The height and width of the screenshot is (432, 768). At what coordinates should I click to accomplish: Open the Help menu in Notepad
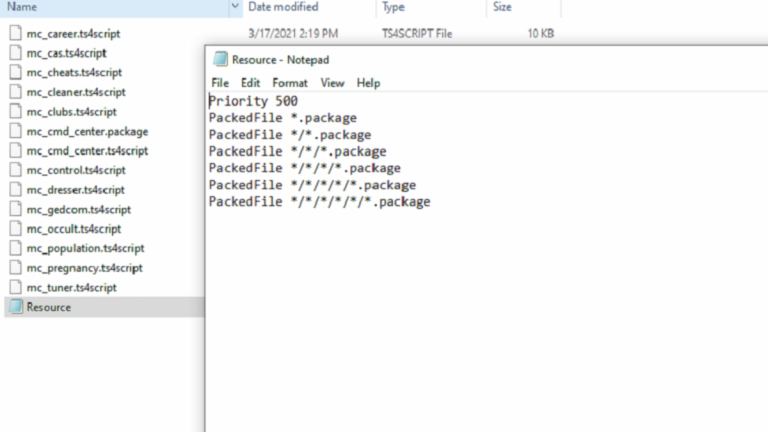click(x=368, y=83)
